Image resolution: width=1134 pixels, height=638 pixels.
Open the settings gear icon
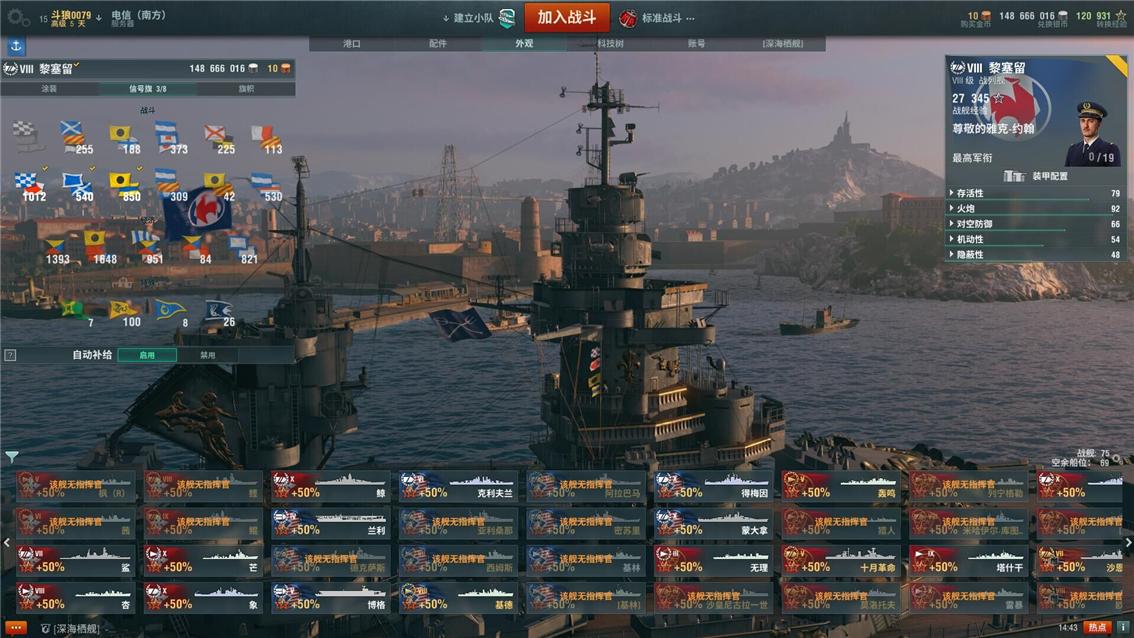click(x=17, y=17)
